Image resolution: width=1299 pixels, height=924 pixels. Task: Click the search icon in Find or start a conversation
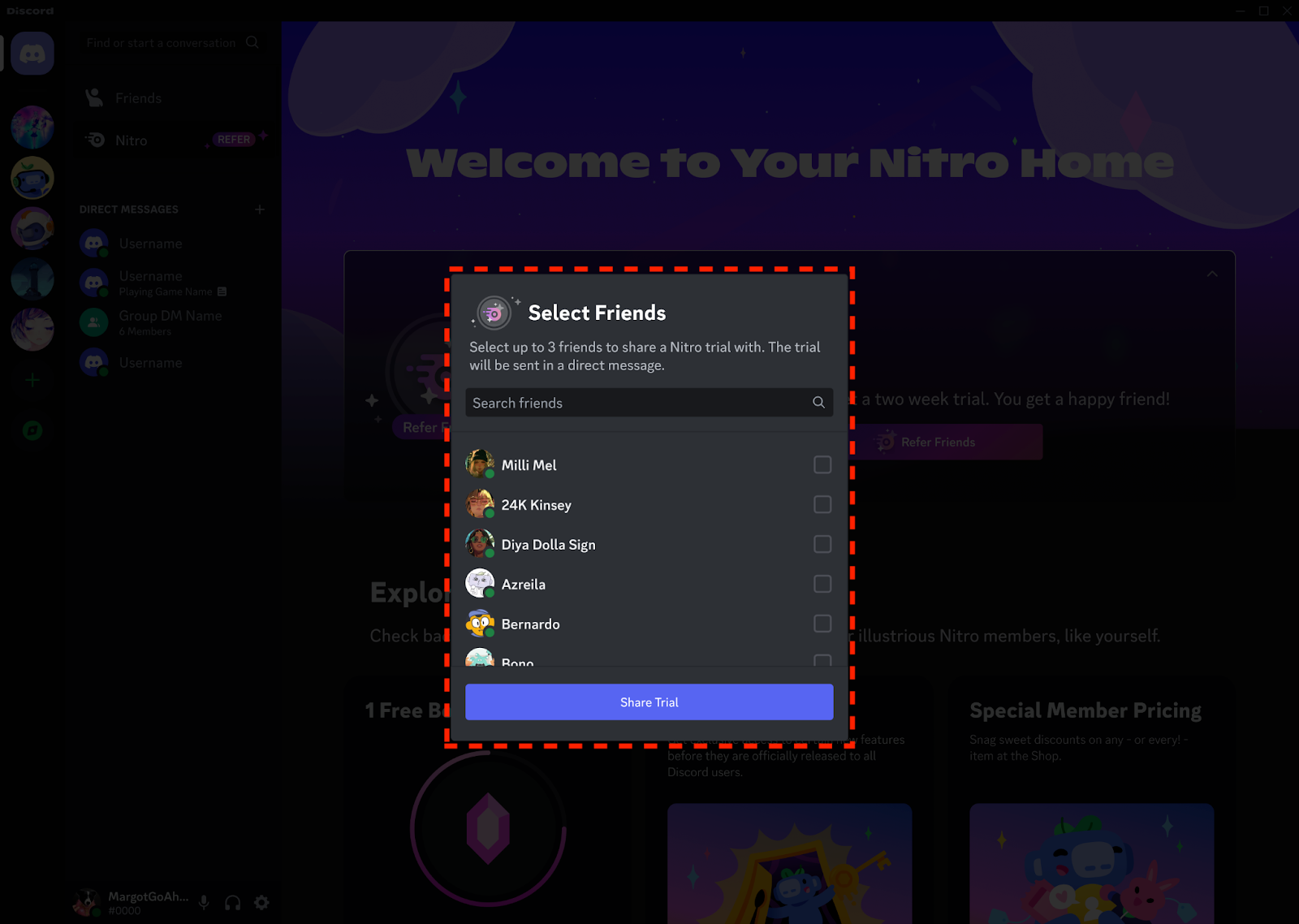click(x=252, y=42)
